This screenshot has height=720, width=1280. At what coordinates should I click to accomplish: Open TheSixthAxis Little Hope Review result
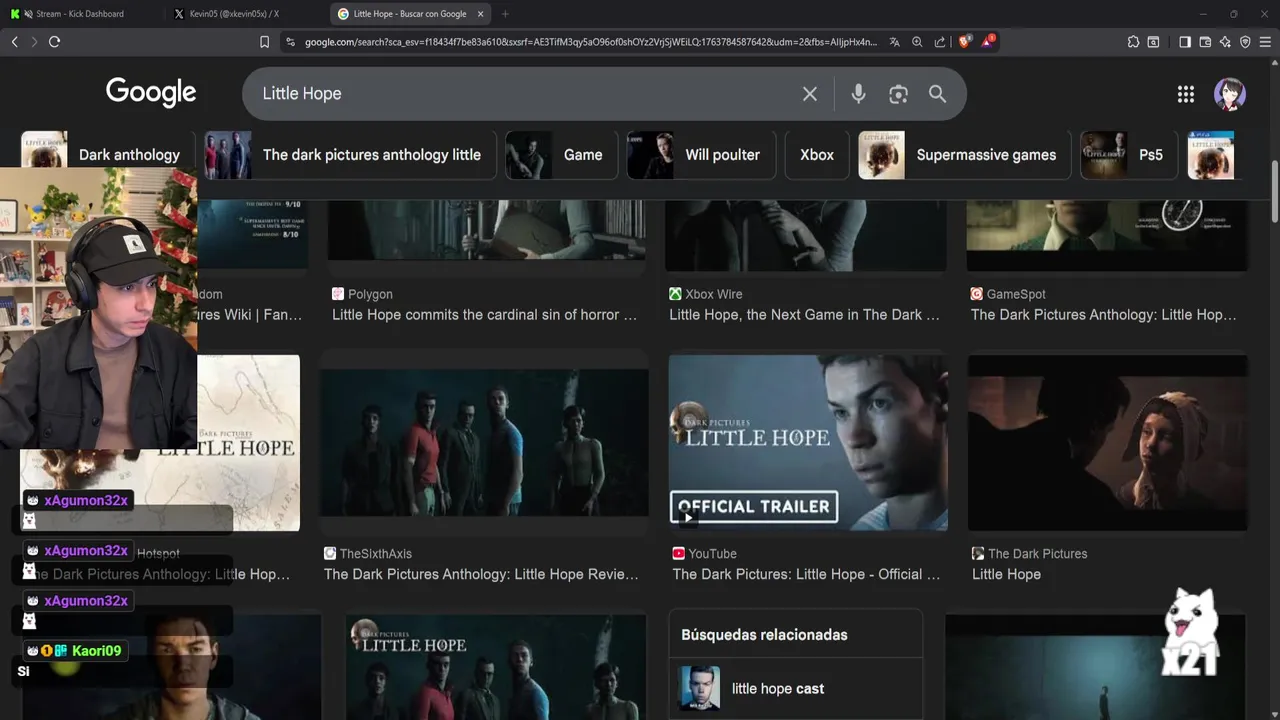click(481, 575)
